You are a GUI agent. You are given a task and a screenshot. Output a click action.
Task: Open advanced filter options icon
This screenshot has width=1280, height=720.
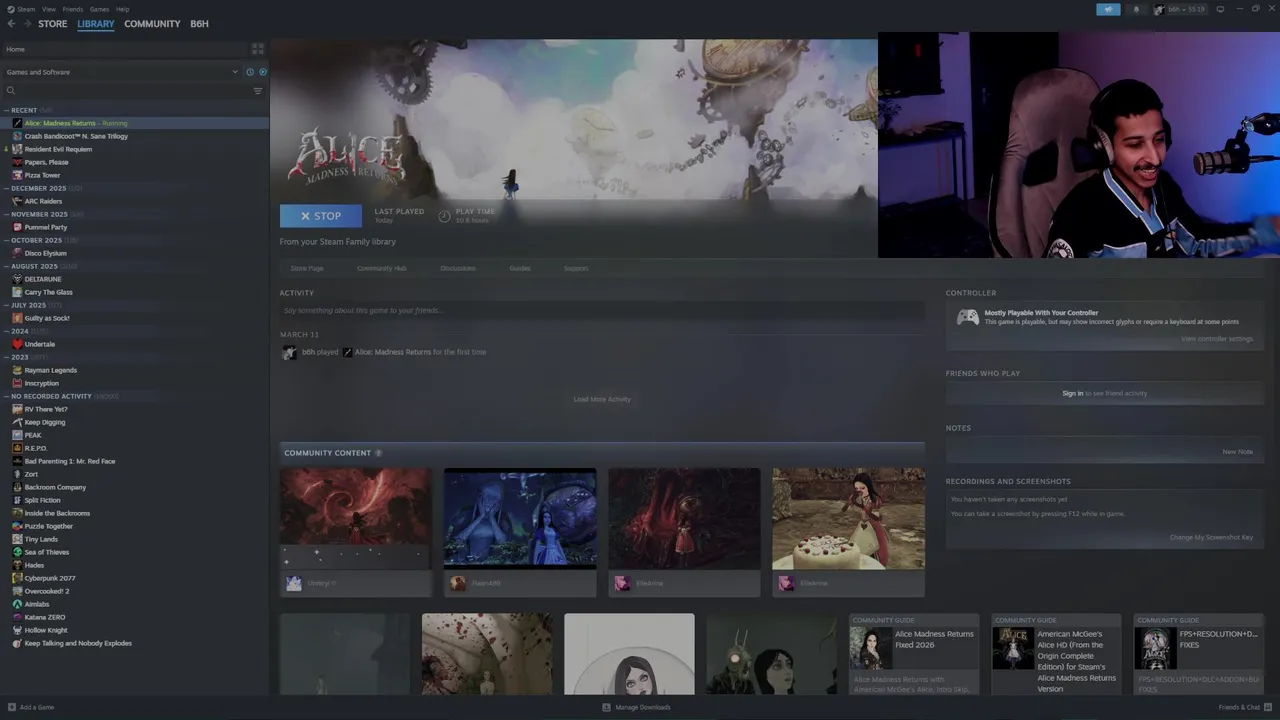pos(258,91)
